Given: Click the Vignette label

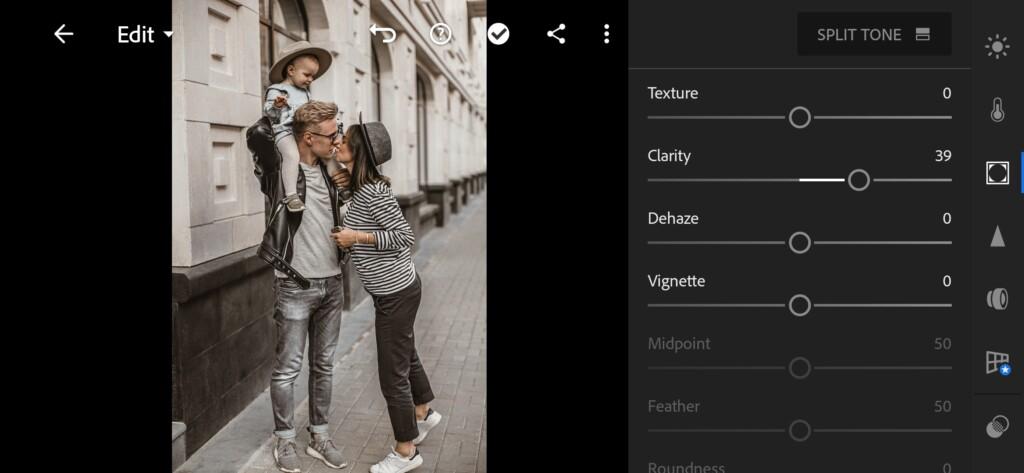Looking at the screenshot, I should [x=676, y=281].
